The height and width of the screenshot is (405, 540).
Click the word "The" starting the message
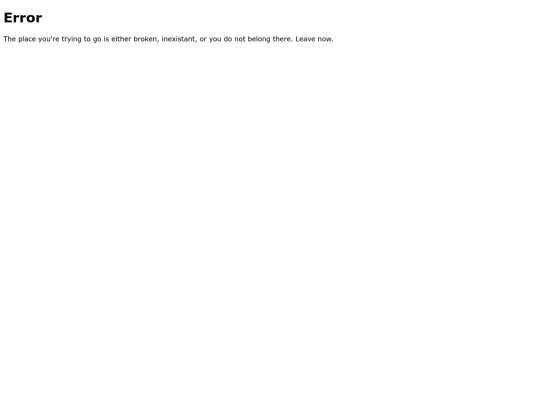[x=10, y=39]
